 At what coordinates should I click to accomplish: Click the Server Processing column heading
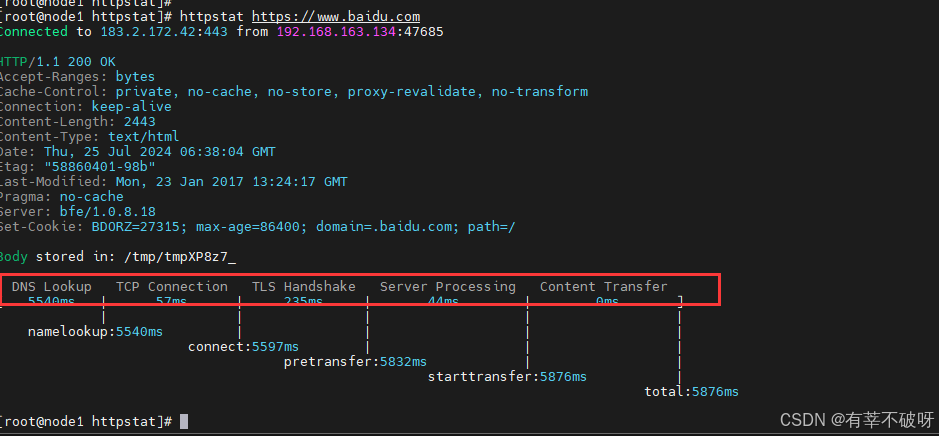coord(447,287)
